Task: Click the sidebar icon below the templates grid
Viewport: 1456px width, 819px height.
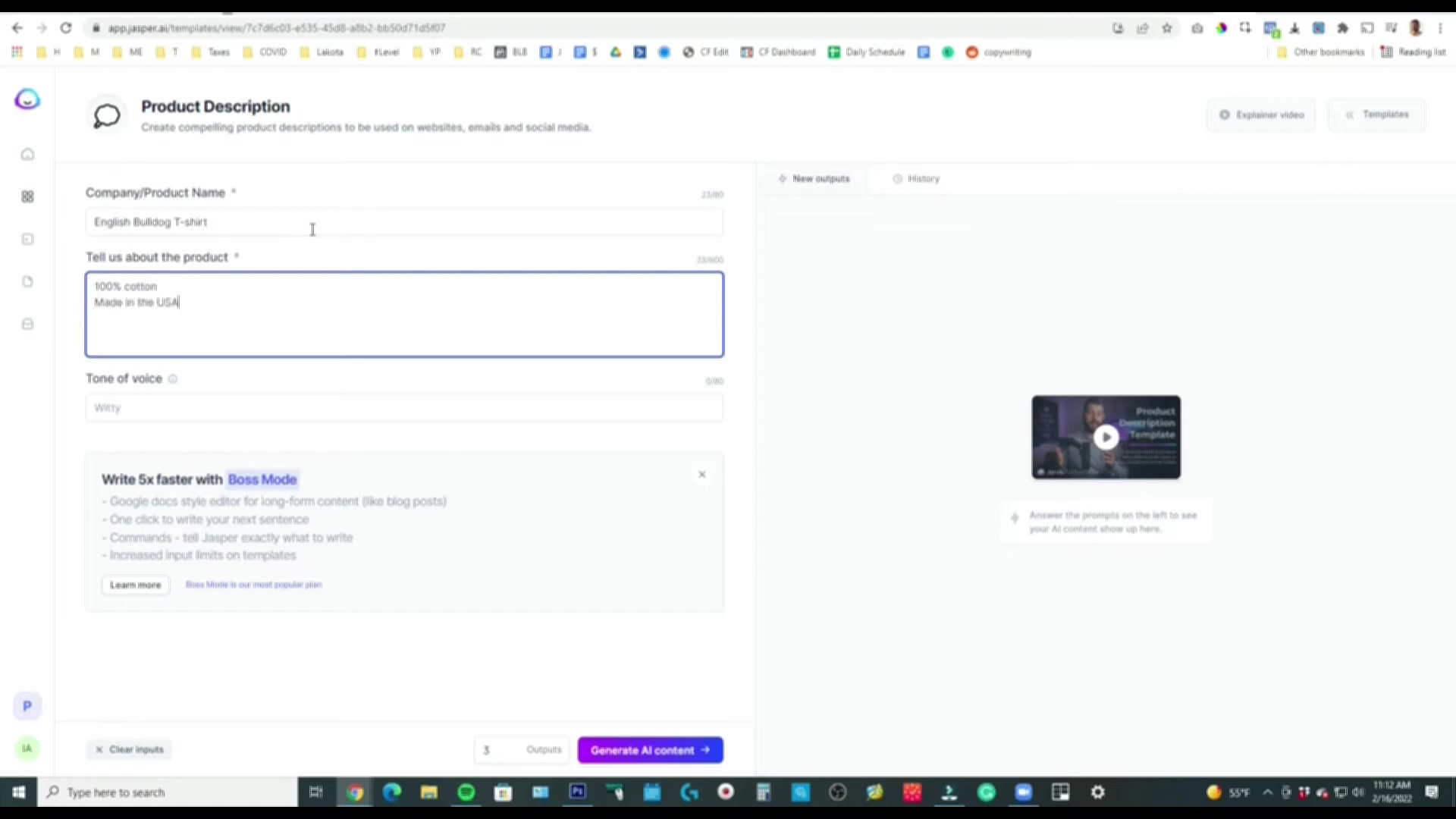Action: click(x=27, y=240)
